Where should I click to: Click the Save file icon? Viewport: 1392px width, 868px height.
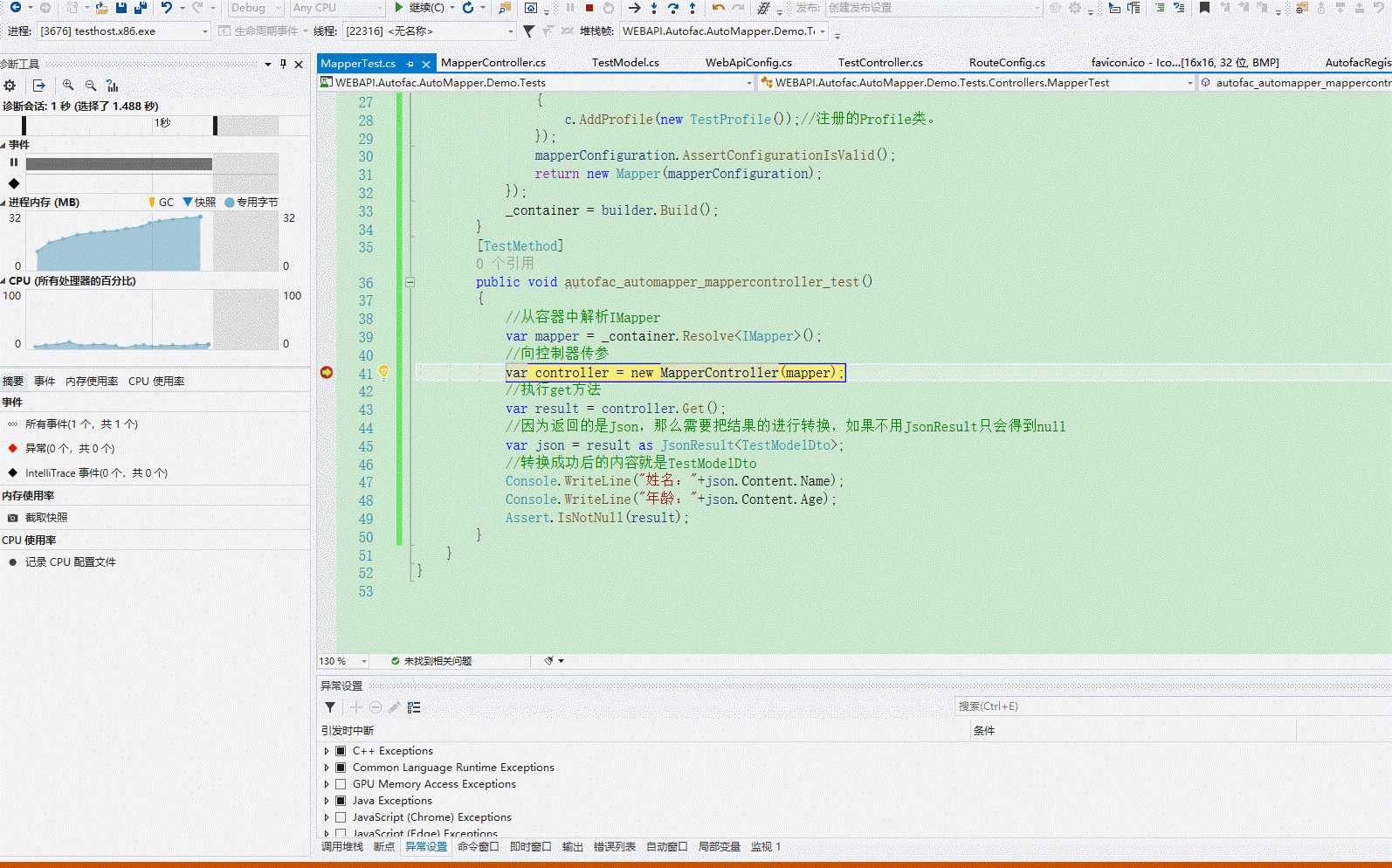click(121, 8)
